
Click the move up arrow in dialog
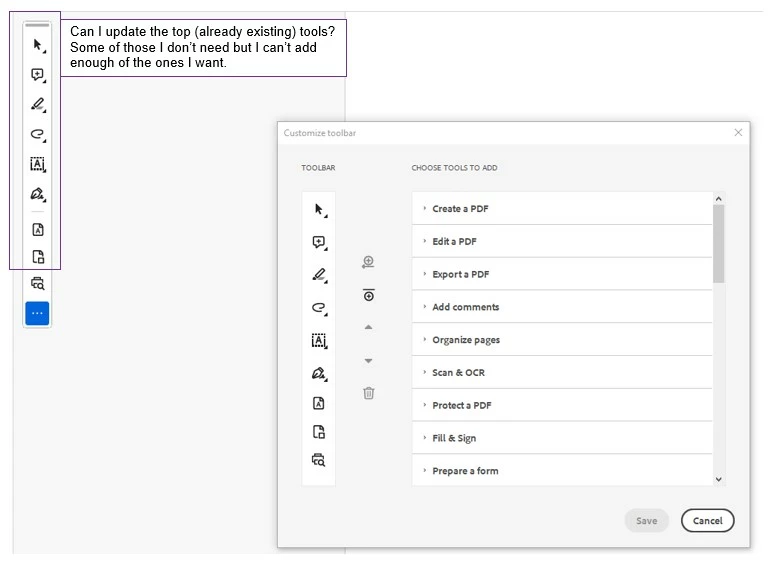coord(368,327)
